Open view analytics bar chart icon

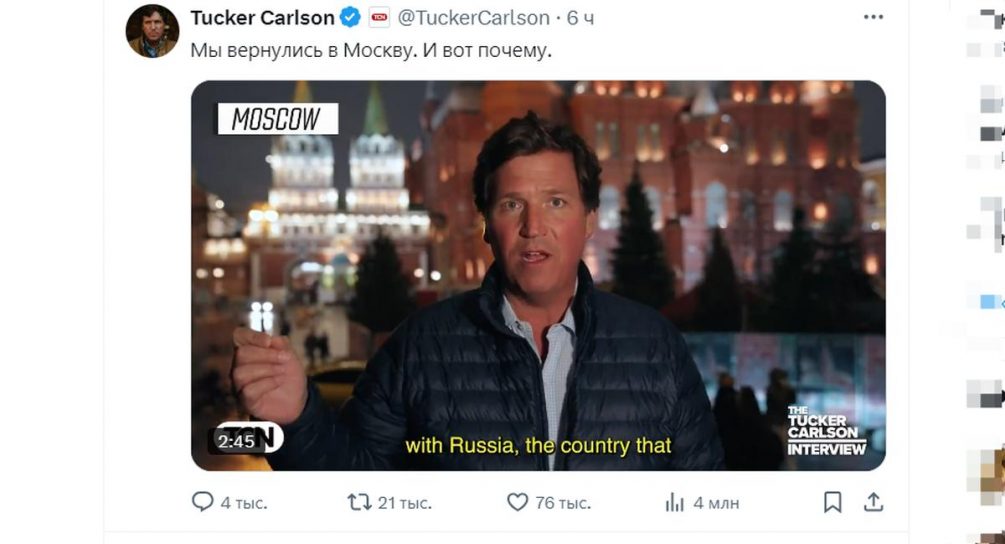[675, 502]
